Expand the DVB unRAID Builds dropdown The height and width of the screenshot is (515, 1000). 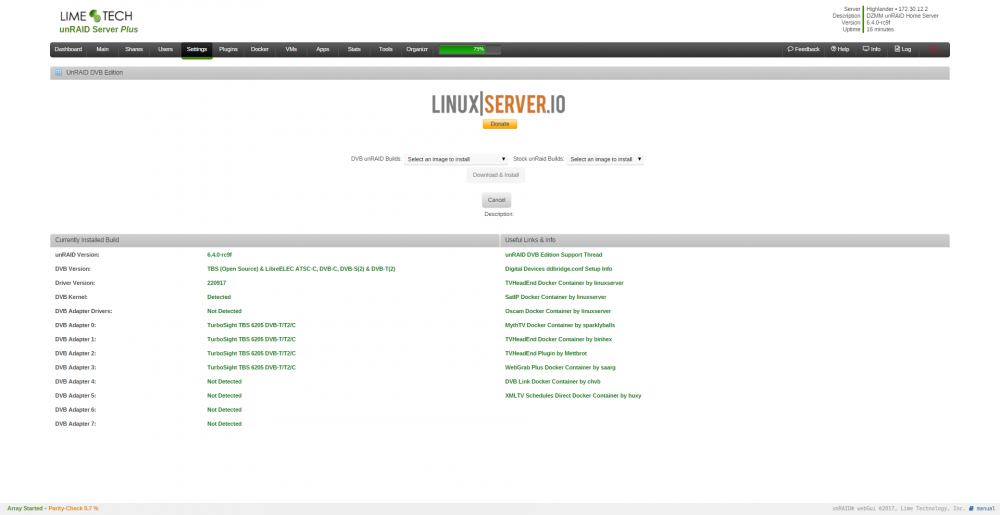coord(456,159)
